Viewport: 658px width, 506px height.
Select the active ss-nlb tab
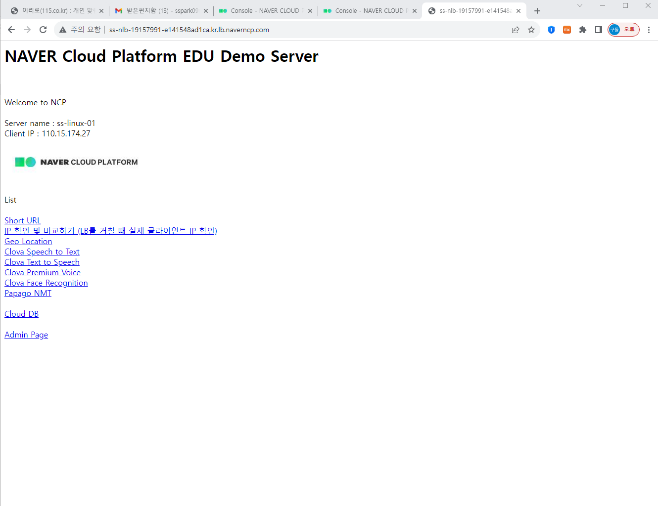(x=474, y=11)
